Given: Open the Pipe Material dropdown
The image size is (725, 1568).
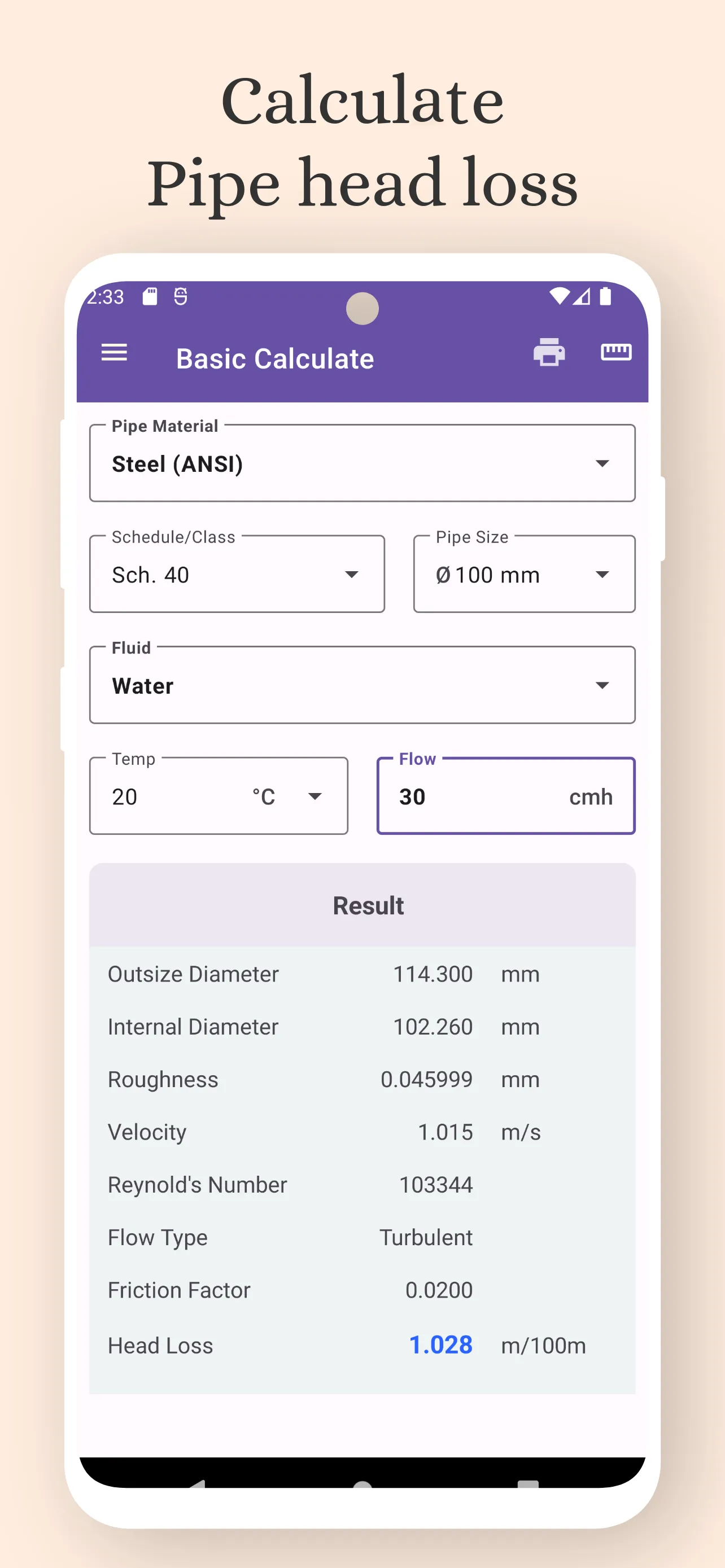Looking at the screenshot, I should coord(362,463).
